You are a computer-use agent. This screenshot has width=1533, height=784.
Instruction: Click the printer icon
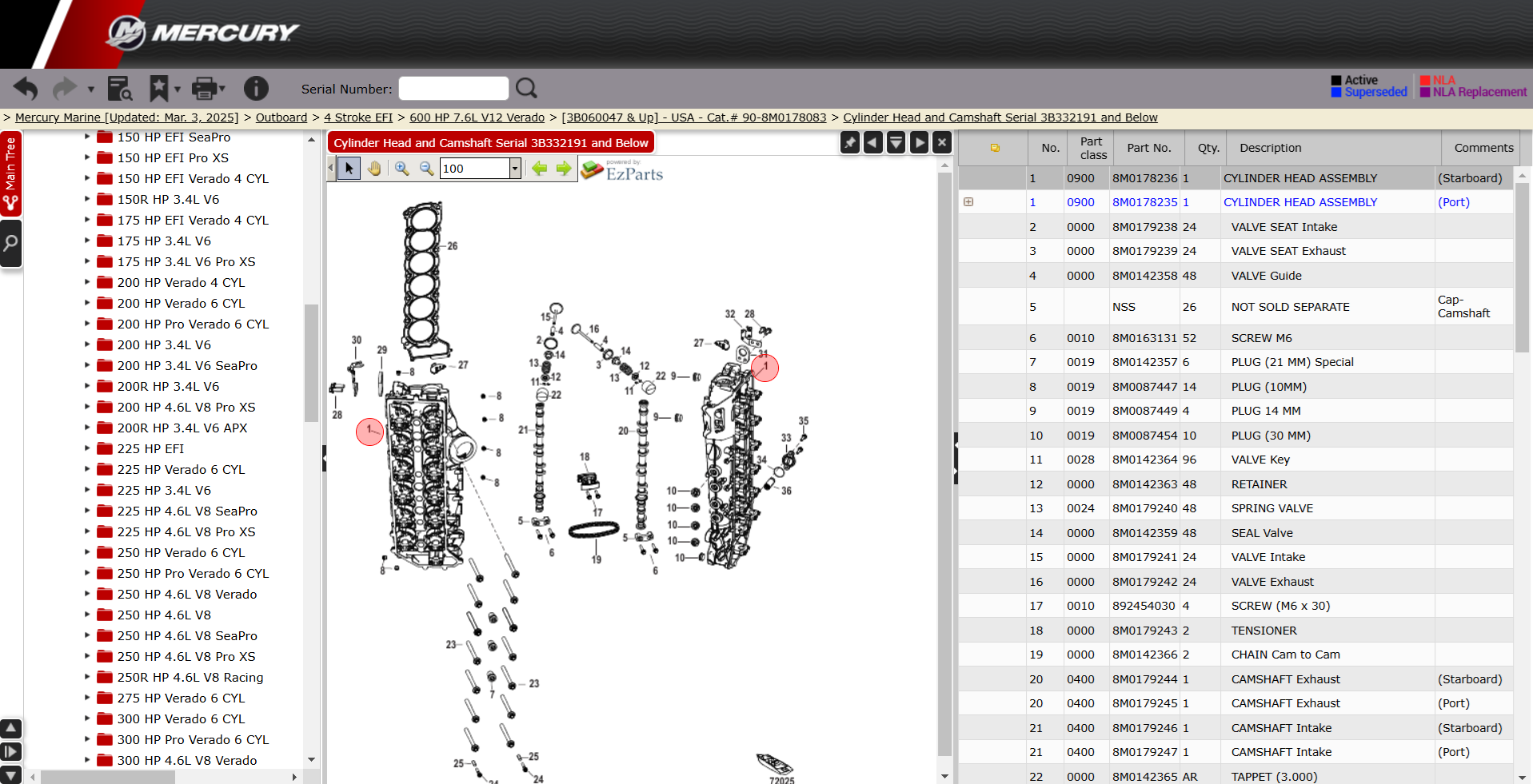tap(205, 89)
